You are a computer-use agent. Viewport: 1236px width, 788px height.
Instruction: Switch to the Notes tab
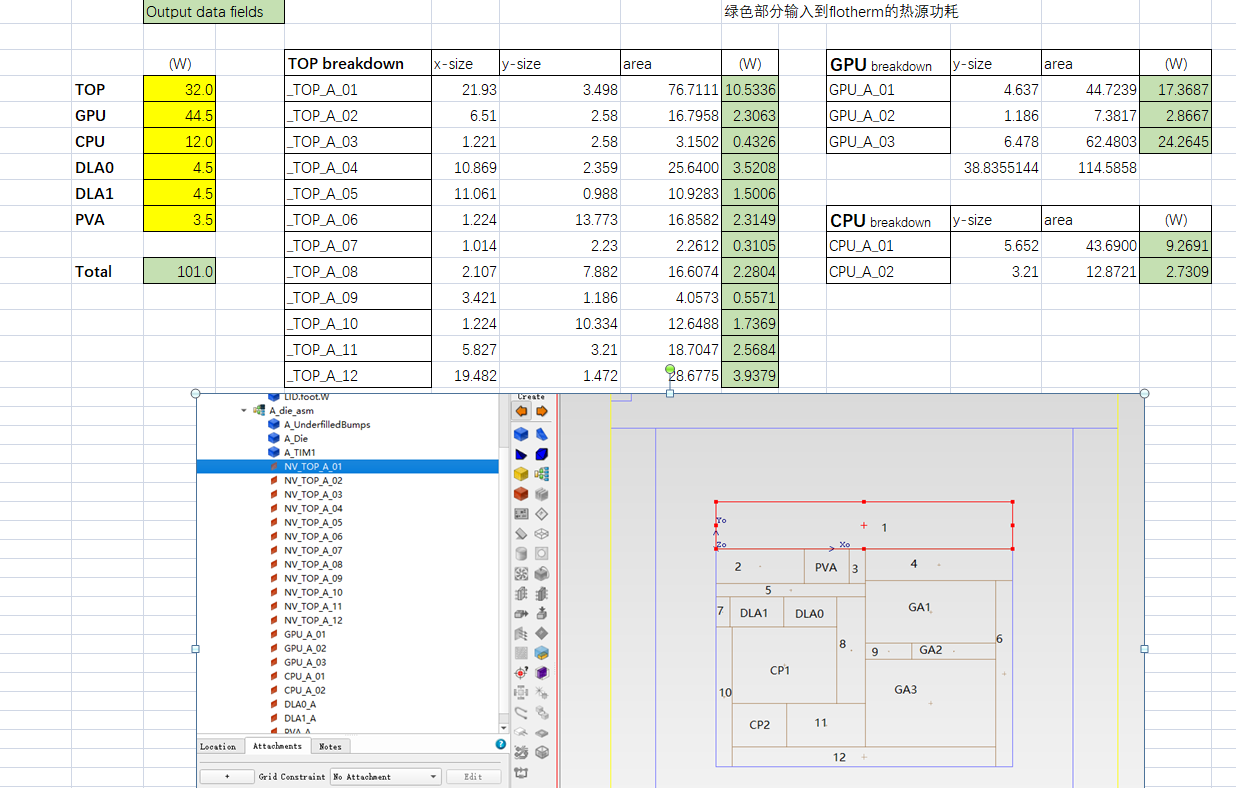coord(330,746)
